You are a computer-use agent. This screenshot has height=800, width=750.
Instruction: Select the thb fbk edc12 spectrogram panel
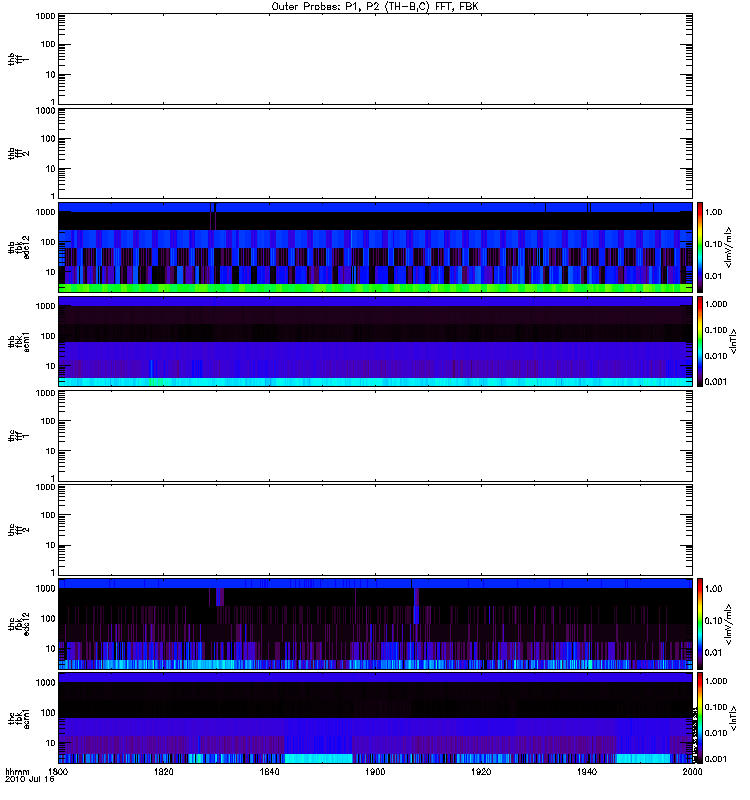[x=376, y=247]
